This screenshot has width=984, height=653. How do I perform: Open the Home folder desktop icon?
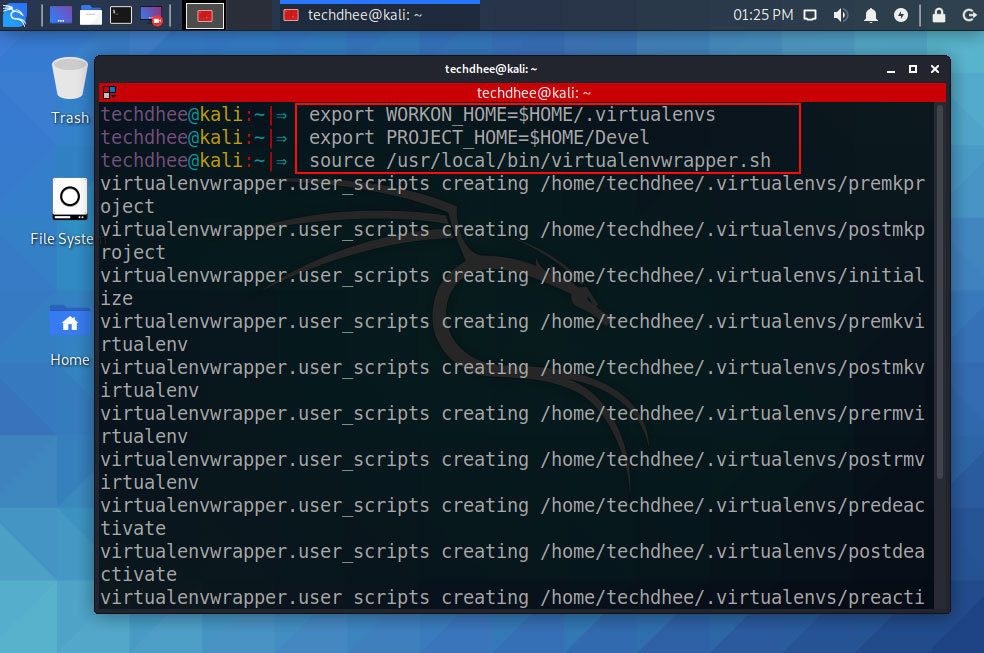70,336
